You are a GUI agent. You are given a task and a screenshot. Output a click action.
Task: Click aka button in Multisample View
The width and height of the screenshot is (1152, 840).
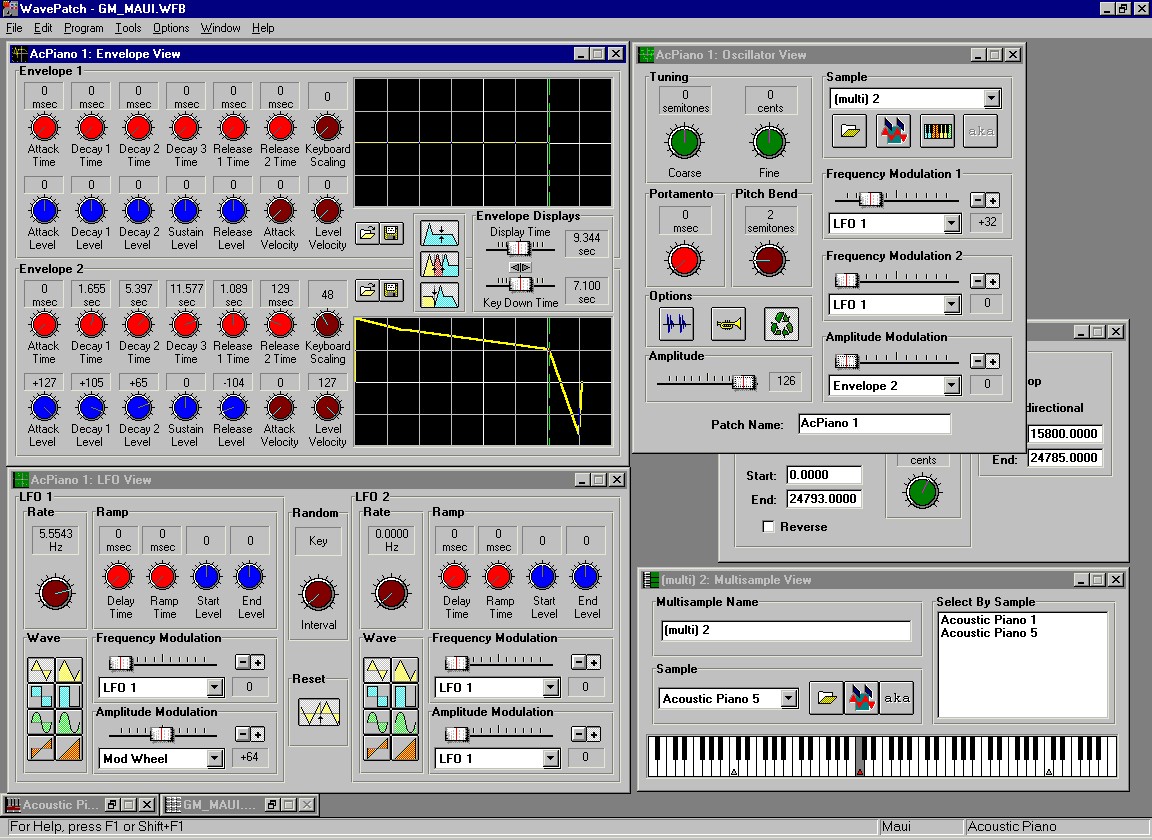coord(896,697)
